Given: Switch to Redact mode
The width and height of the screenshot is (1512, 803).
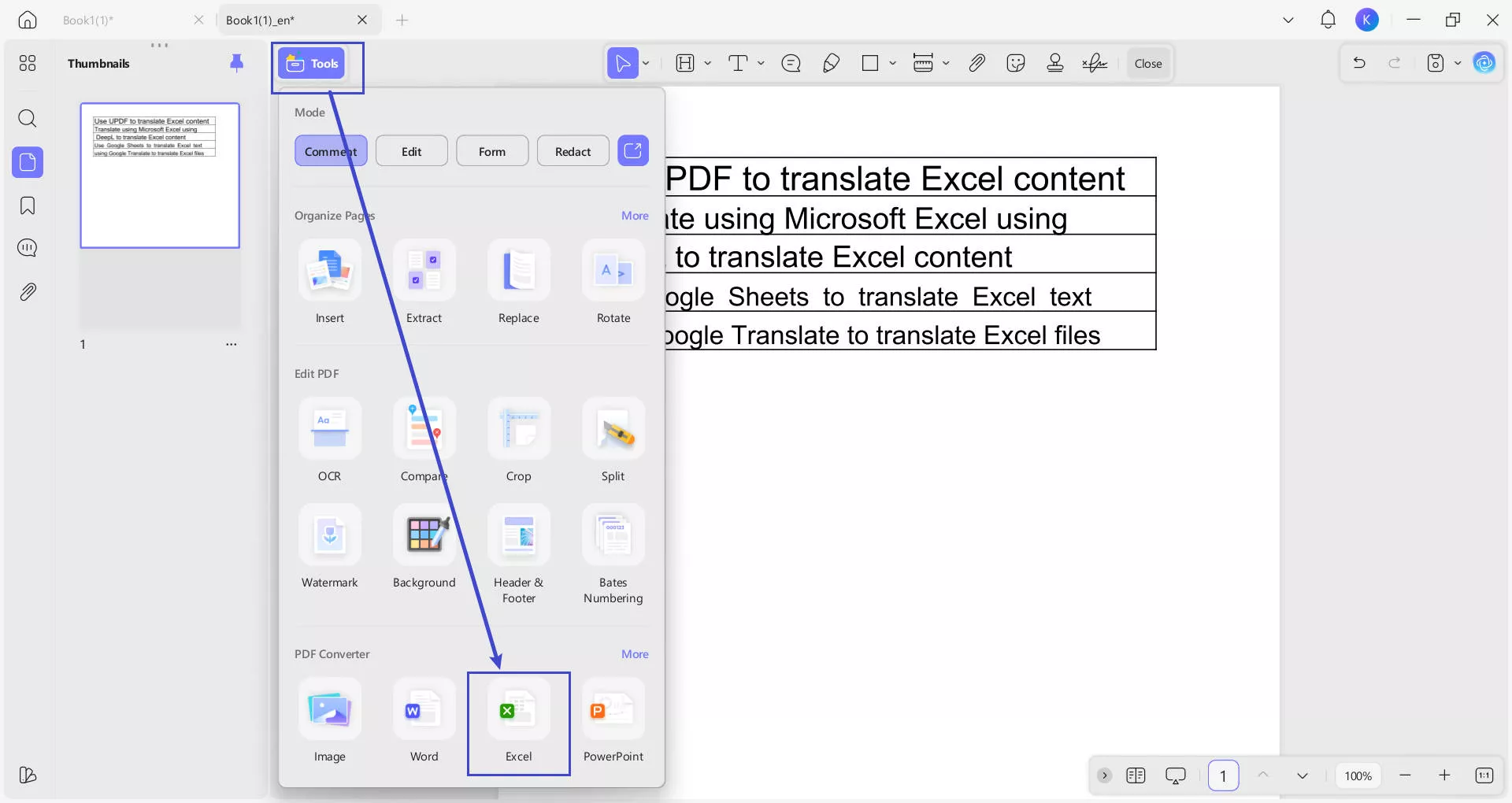Looking at the screenshot, I should click(573, 150).
